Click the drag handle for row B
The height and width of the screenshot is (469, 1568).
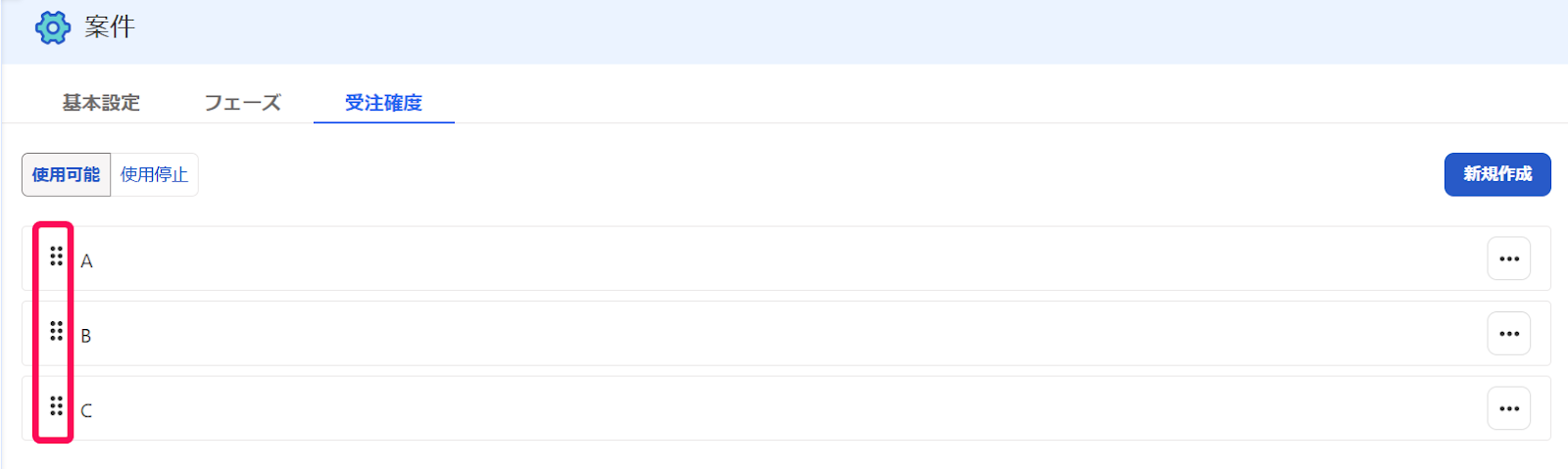57,331
